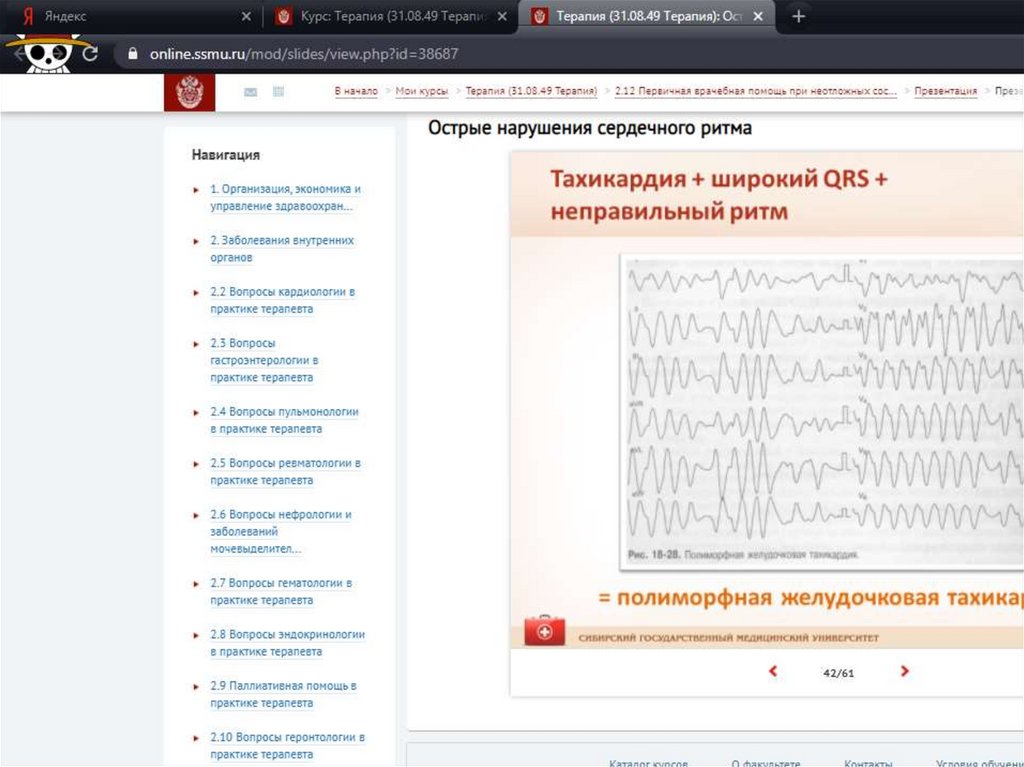1024x767 pixels.
Task: Click Сибирский государственный медицинский университет slide footer
Action: click(x=728, y=638)
